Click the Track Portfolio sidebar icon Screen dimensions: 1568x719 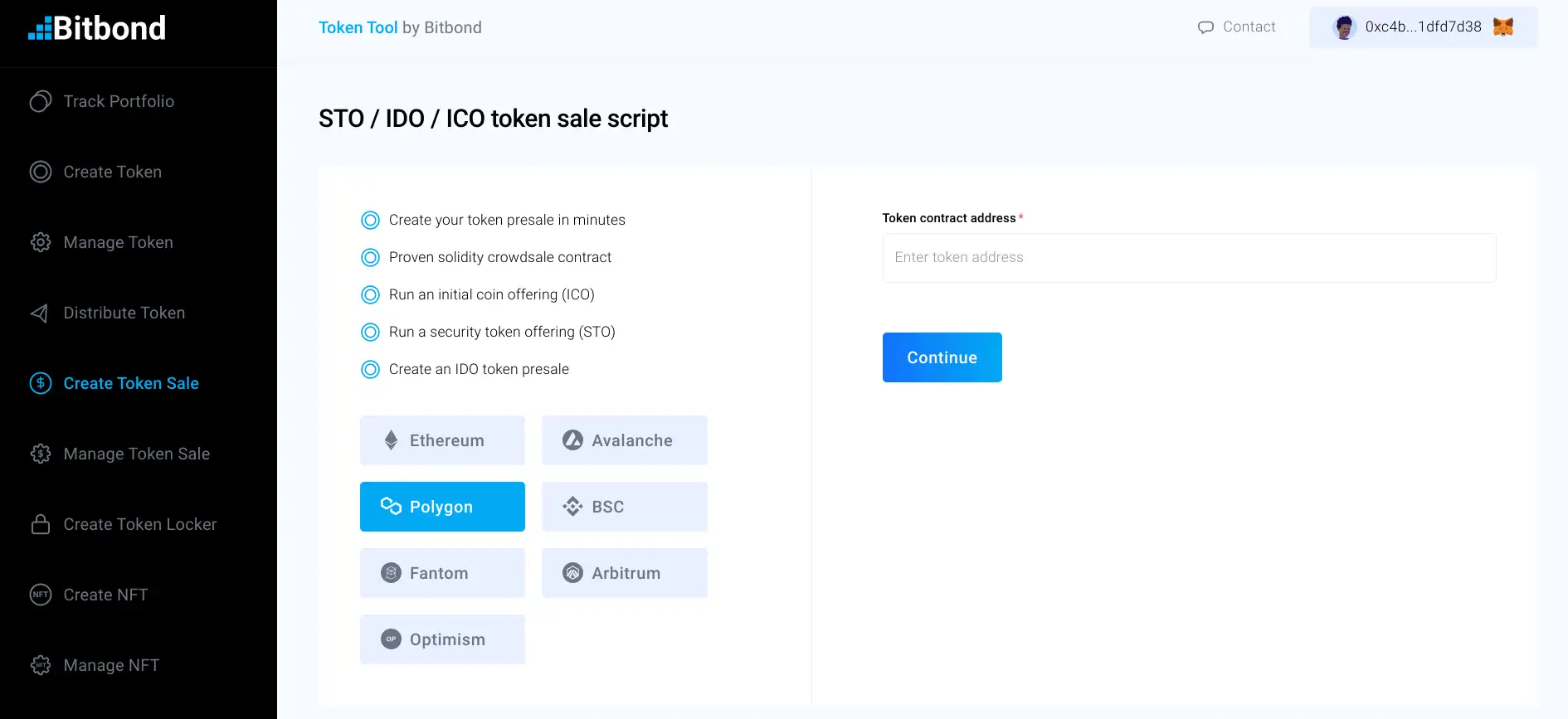pos(41,101)
